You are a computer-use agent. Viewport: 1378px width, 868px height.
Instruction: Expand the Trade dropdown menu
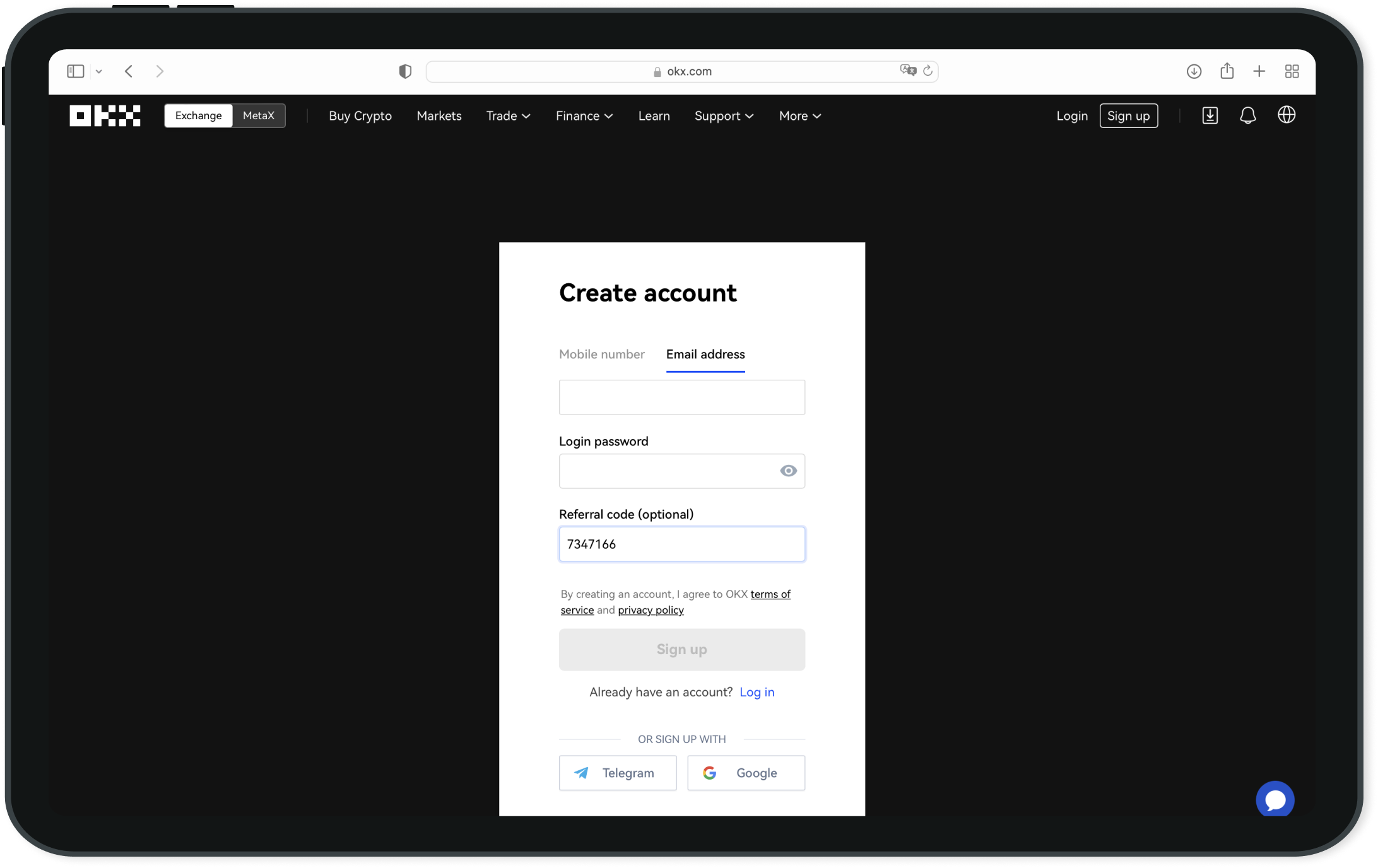[x=509, y=116]
